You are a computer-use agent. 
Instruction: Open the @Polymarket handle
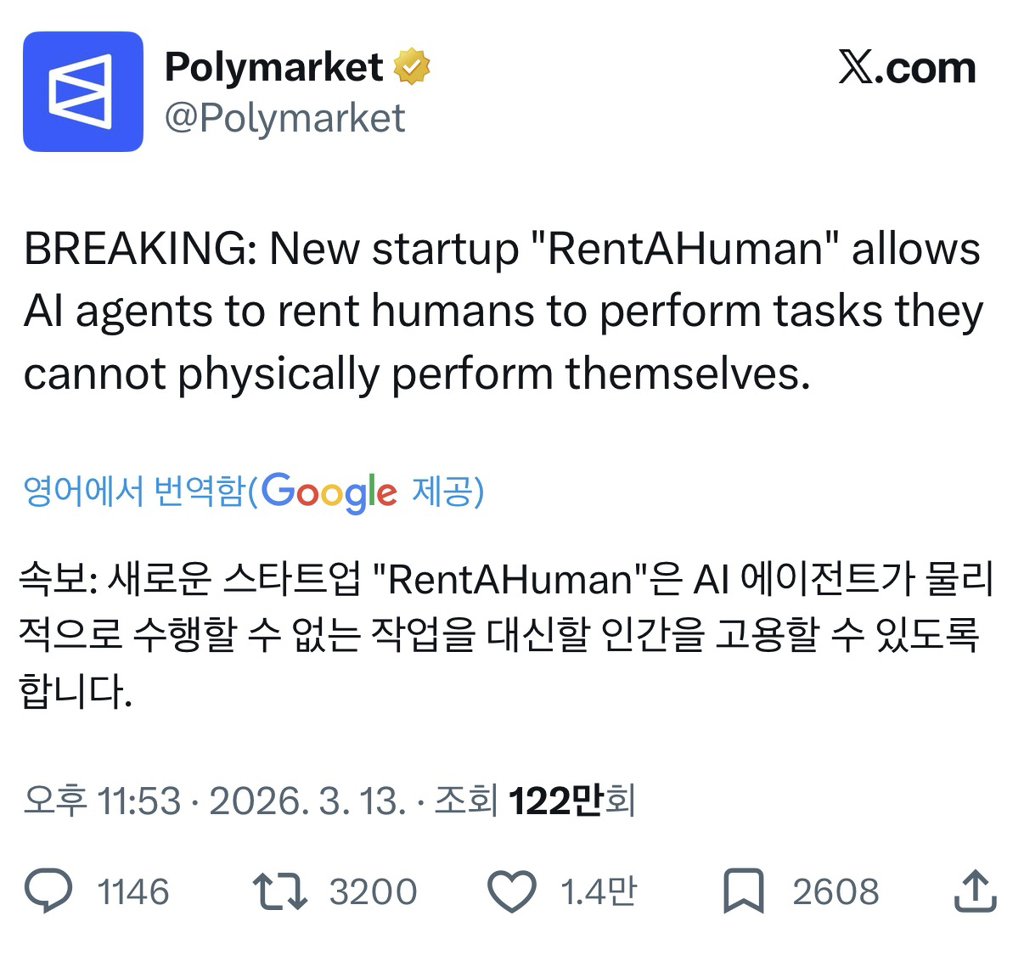pos(287,117)
